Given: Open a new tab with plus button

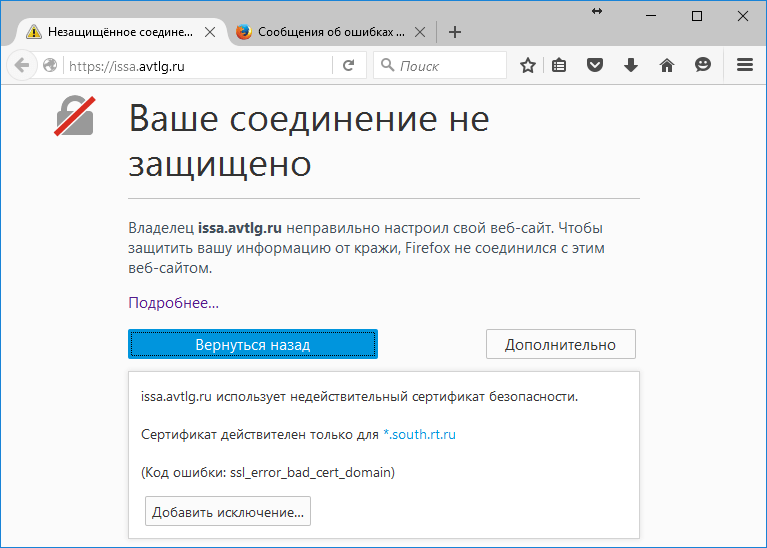Looking at the screenshot, I should click(455, 32).
